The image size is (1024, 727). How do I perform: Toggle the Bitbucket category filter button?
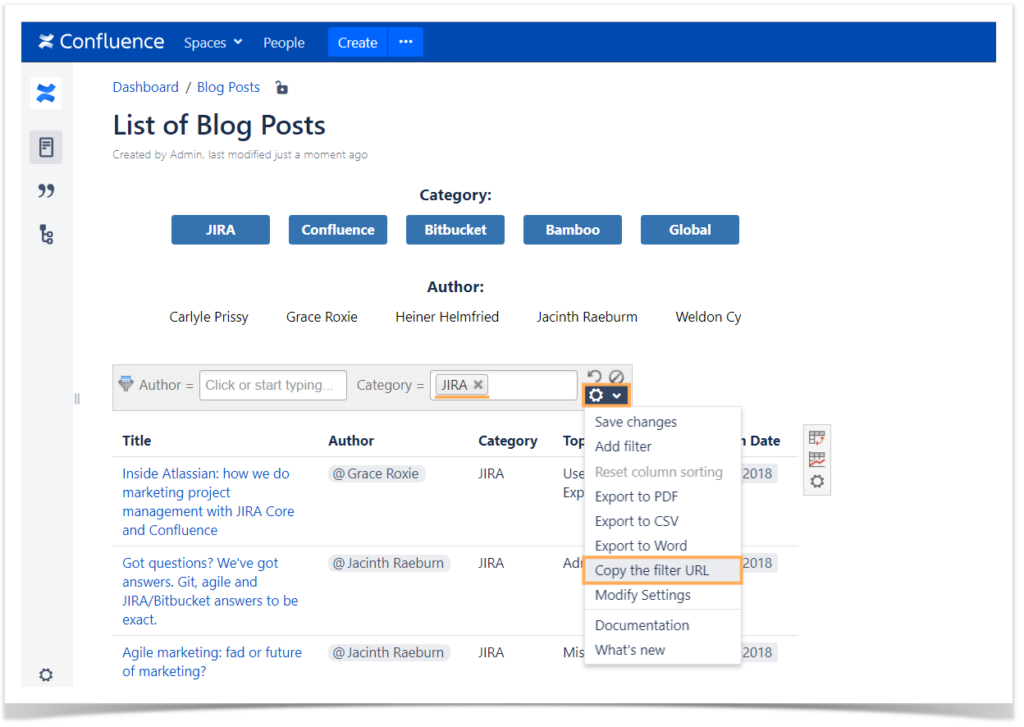pyautogui.click(x=455, y=229)
